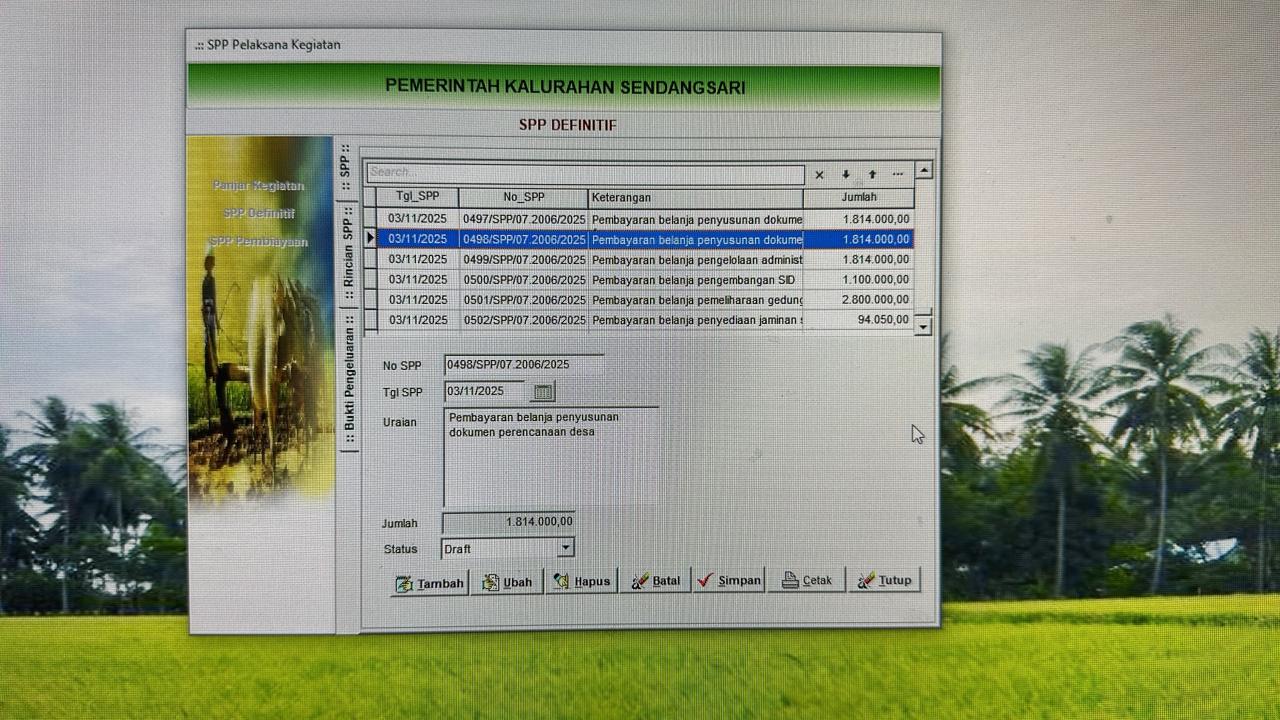
Task: Click the Tambah button to add SPP
Action: click(x=430, y=582)
